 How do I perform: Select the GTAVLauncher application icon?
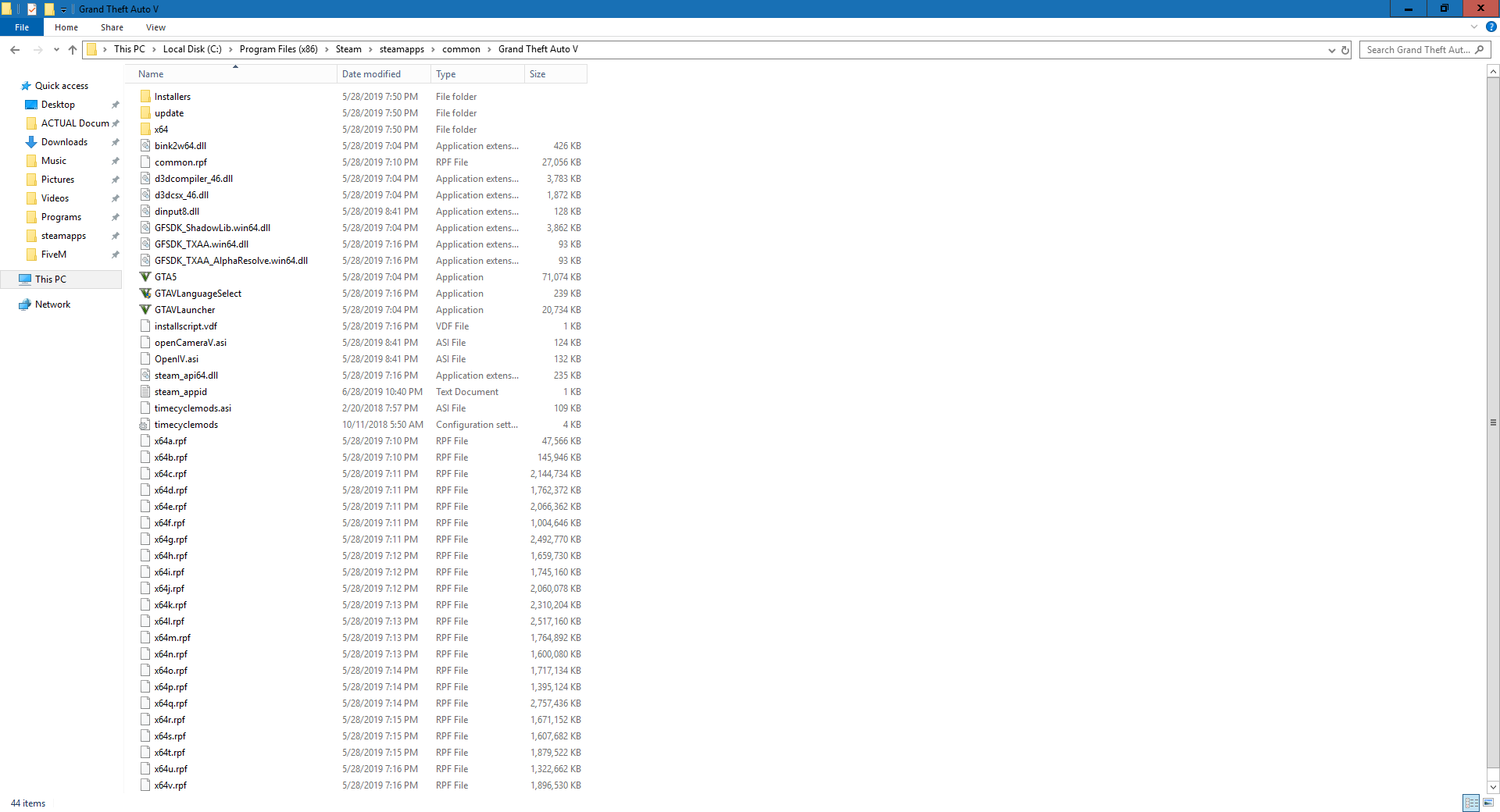coord(145,310)
